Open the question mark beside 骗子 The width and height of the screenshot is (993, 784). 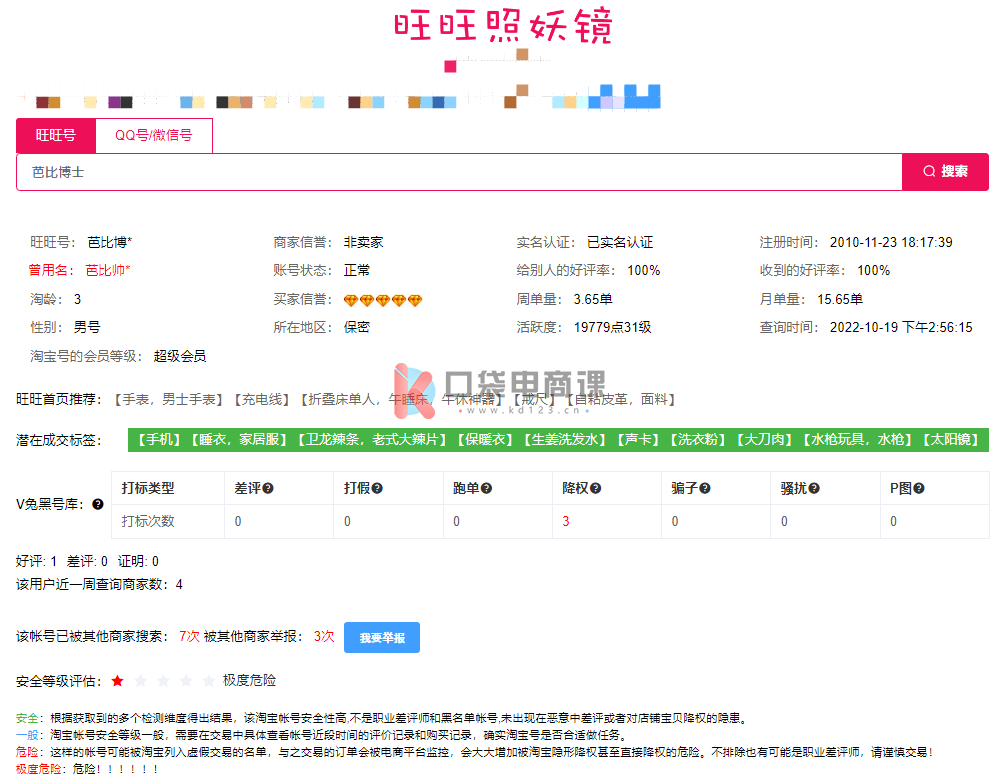[705, 488]
